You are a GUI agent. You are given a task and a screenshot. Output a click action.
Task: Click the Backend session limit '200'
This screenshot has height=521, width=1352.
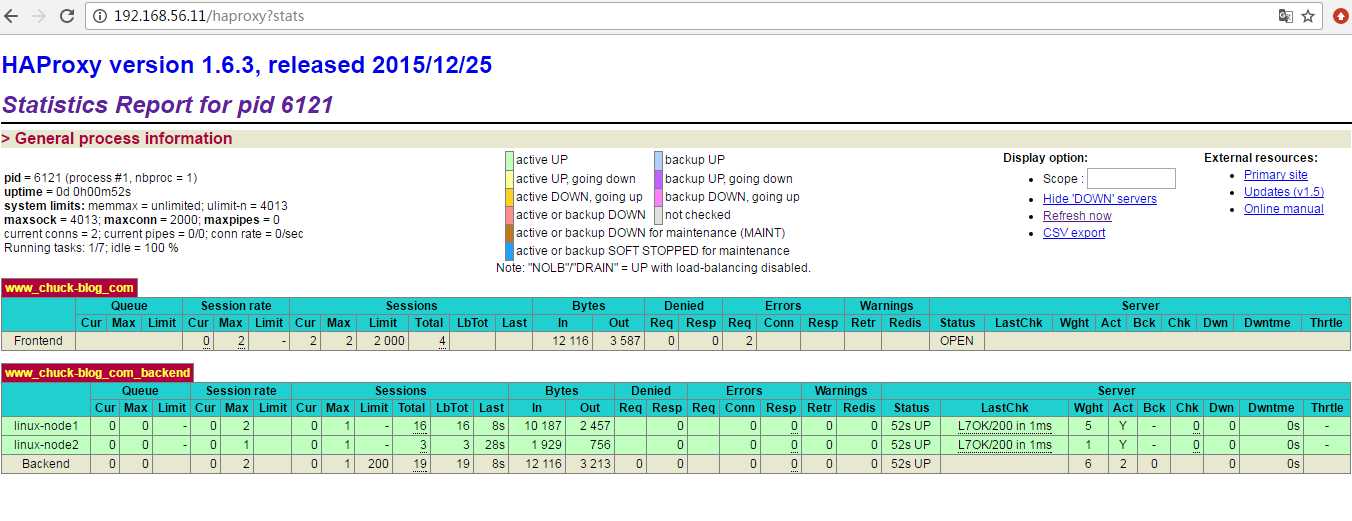(374, 464)
